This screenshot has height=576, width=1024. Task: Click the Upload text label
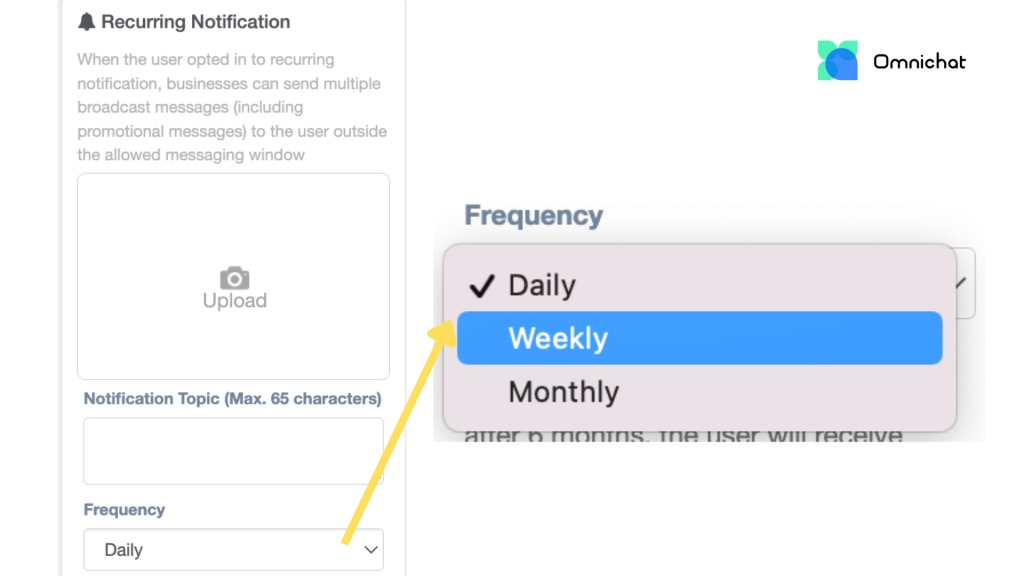(x=234, y=301)
